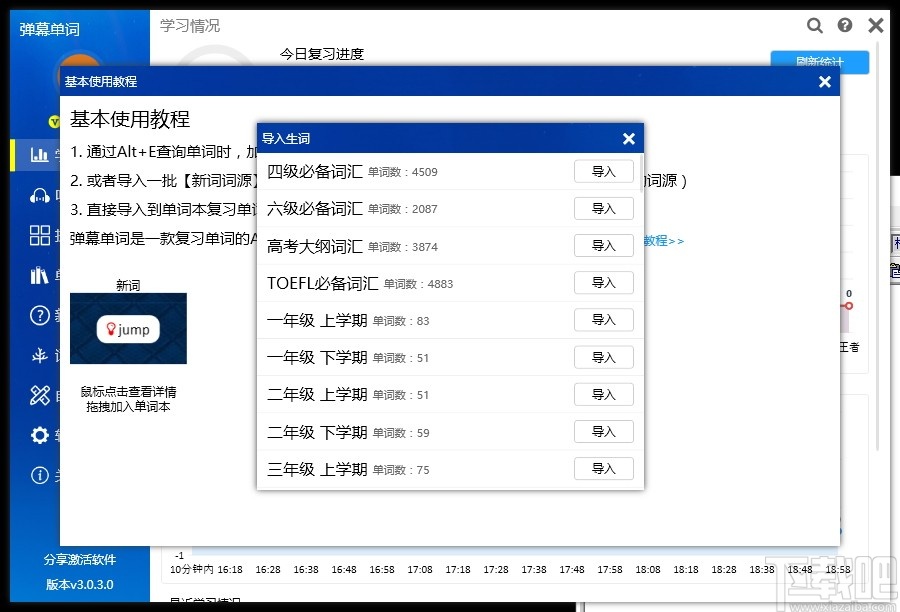Click the info circle icon in sidebar
The image size is (900, 612).
tap(40, 476)
